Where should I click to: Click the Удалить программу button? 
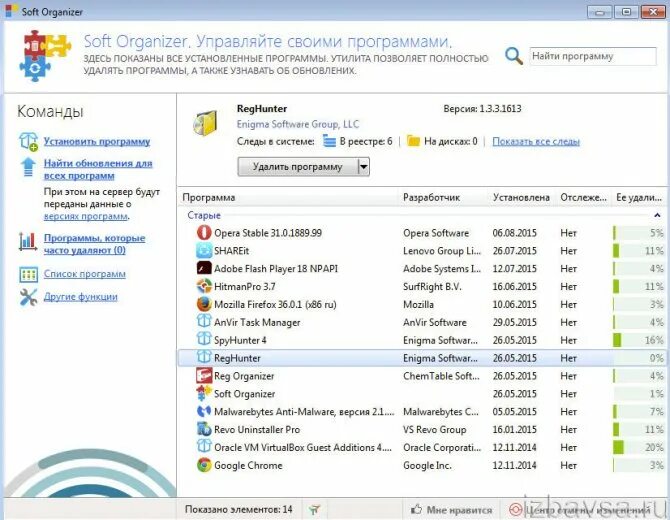[x=297, y=167]
